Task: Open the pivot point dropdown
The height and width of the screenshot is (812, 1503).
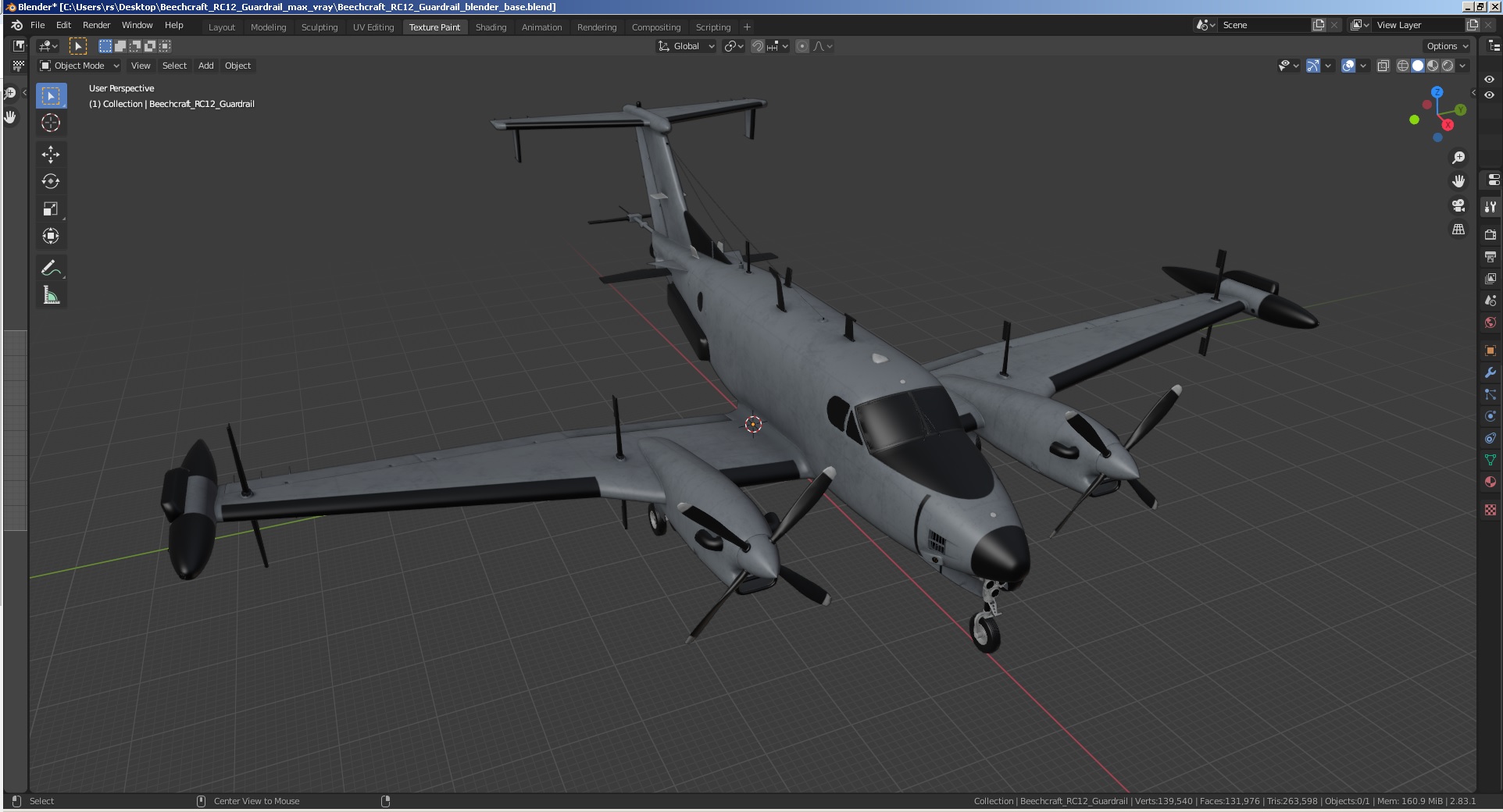Action: click(734, 46)
